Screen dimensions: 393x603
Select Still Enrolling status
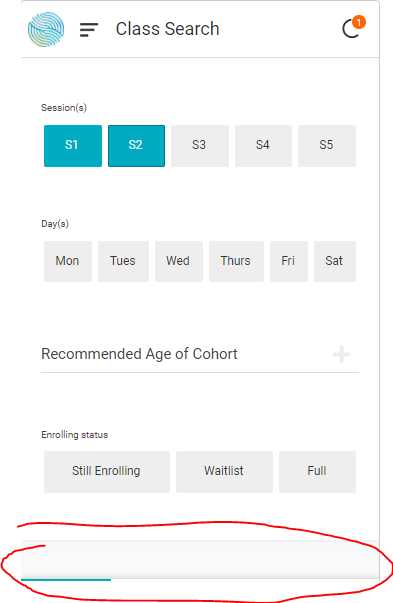[x=107, y=472]
